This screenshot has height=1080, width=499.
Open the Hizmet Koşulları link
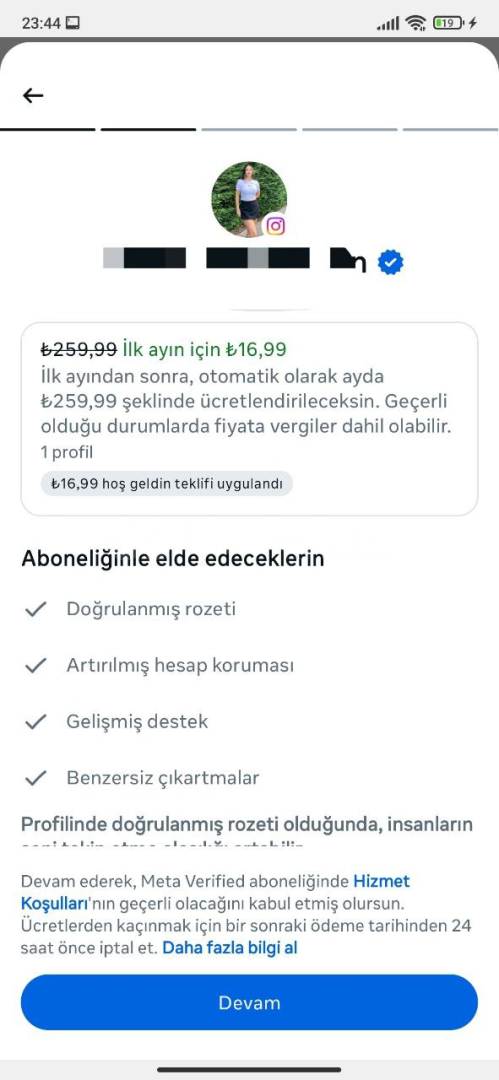click(x=216, y=891)
